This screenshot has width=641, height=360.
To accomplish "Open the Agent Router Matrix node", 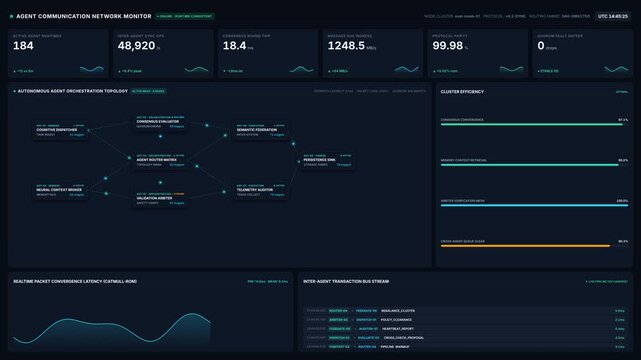I will tap(160, 160).
